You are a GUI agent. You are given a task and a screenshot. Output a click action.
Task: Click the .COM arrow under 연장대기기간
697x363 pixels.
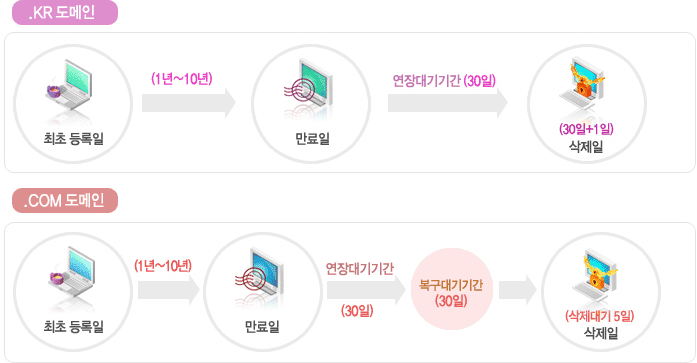(366, 290)
